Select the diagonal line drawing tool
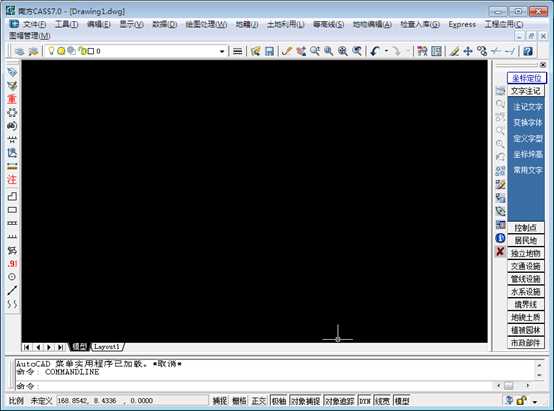Image resolution: width=554 pixels, height=411 pixels. click(x=12, y=290)
